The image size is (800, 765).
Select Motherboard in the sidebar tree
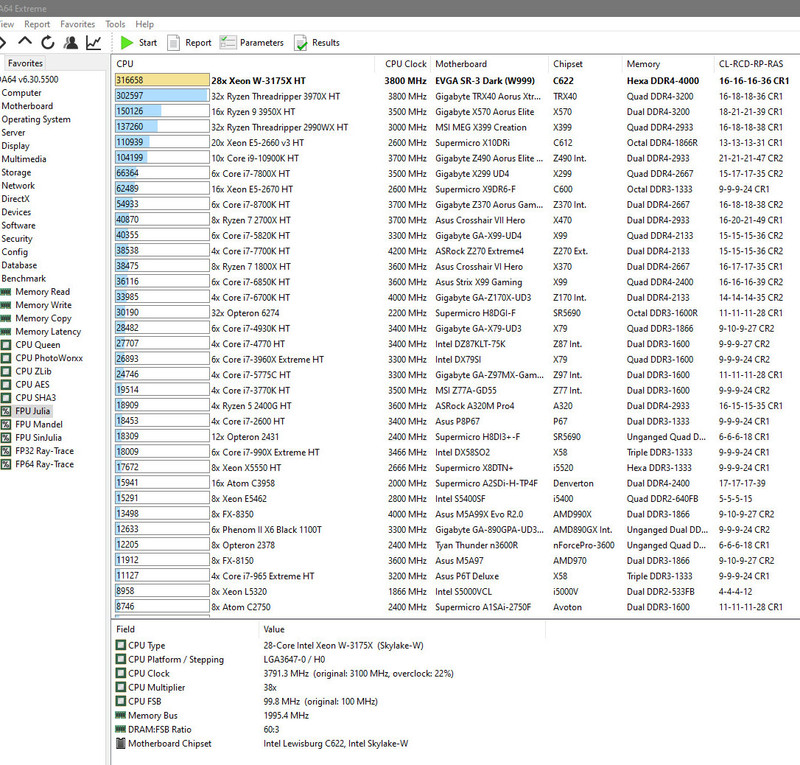point(27,106)
